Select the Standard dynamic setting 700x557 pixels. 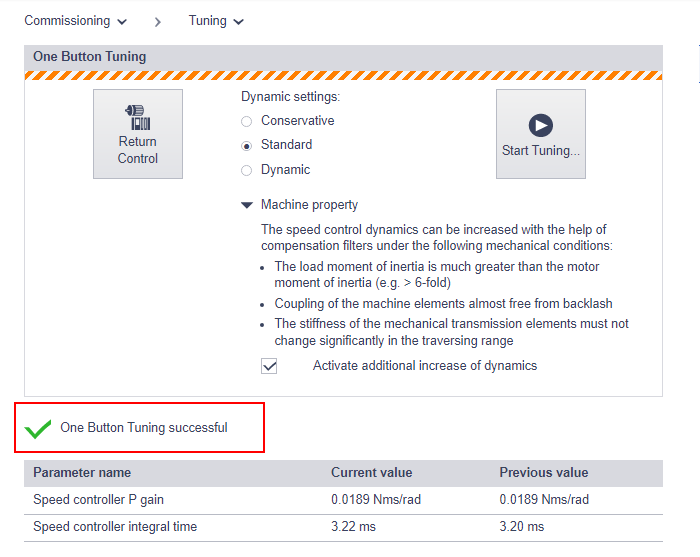246,146
